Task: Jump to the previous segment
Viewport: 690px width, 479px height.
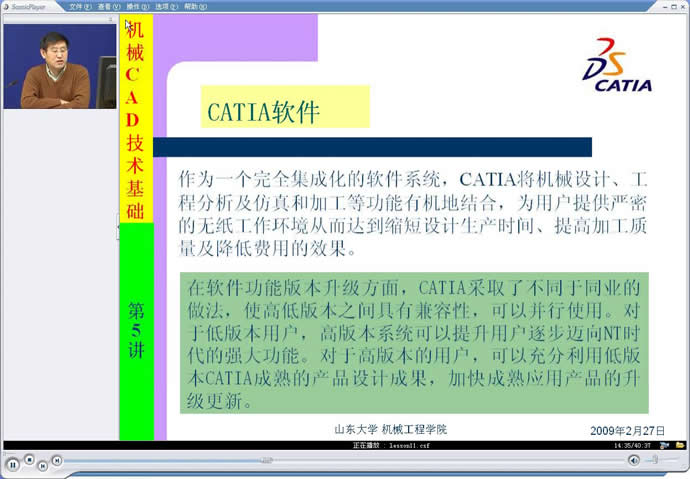Action: point(43,465)
